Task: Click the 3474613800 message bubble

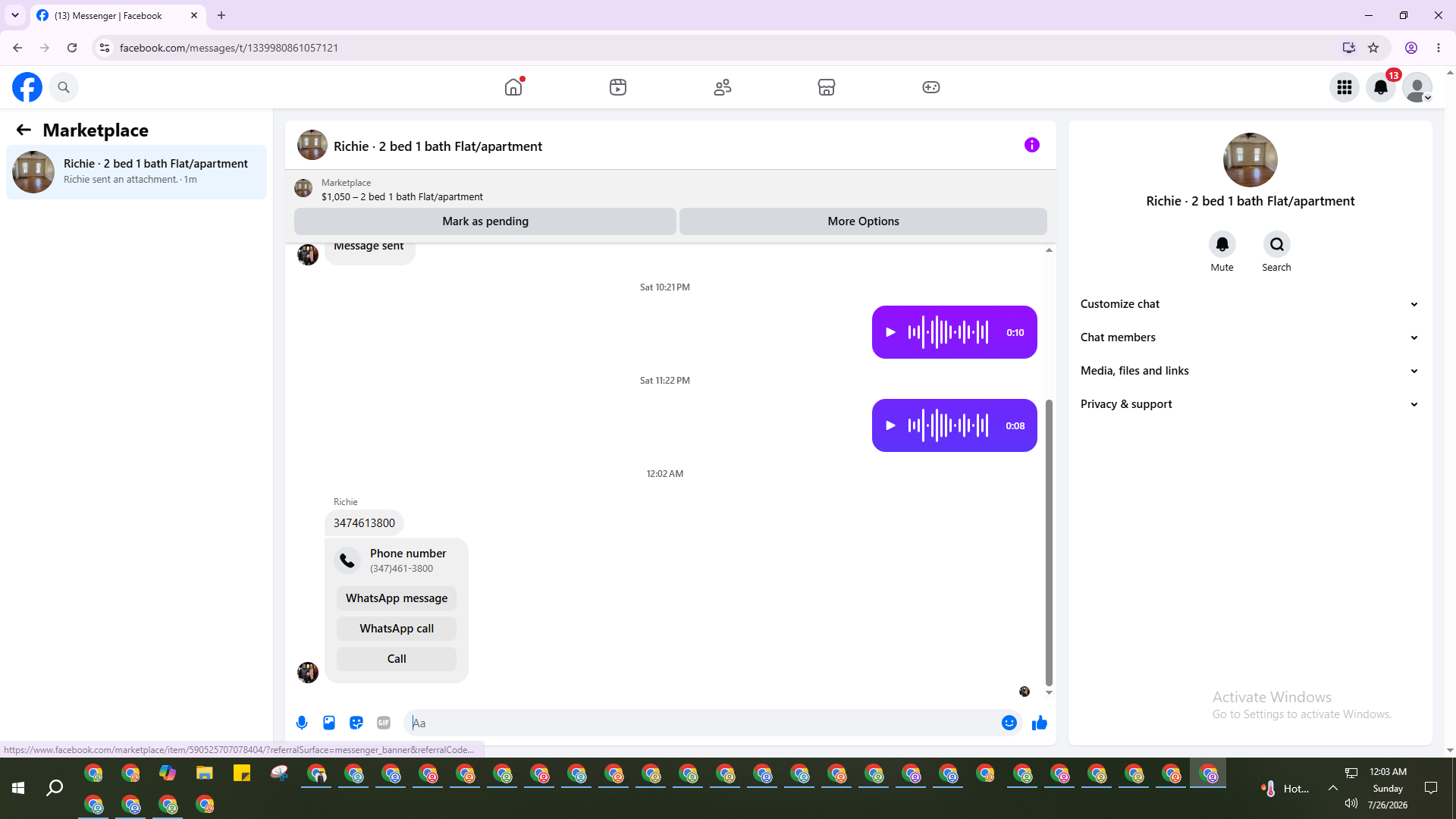Action: point(364,523)
